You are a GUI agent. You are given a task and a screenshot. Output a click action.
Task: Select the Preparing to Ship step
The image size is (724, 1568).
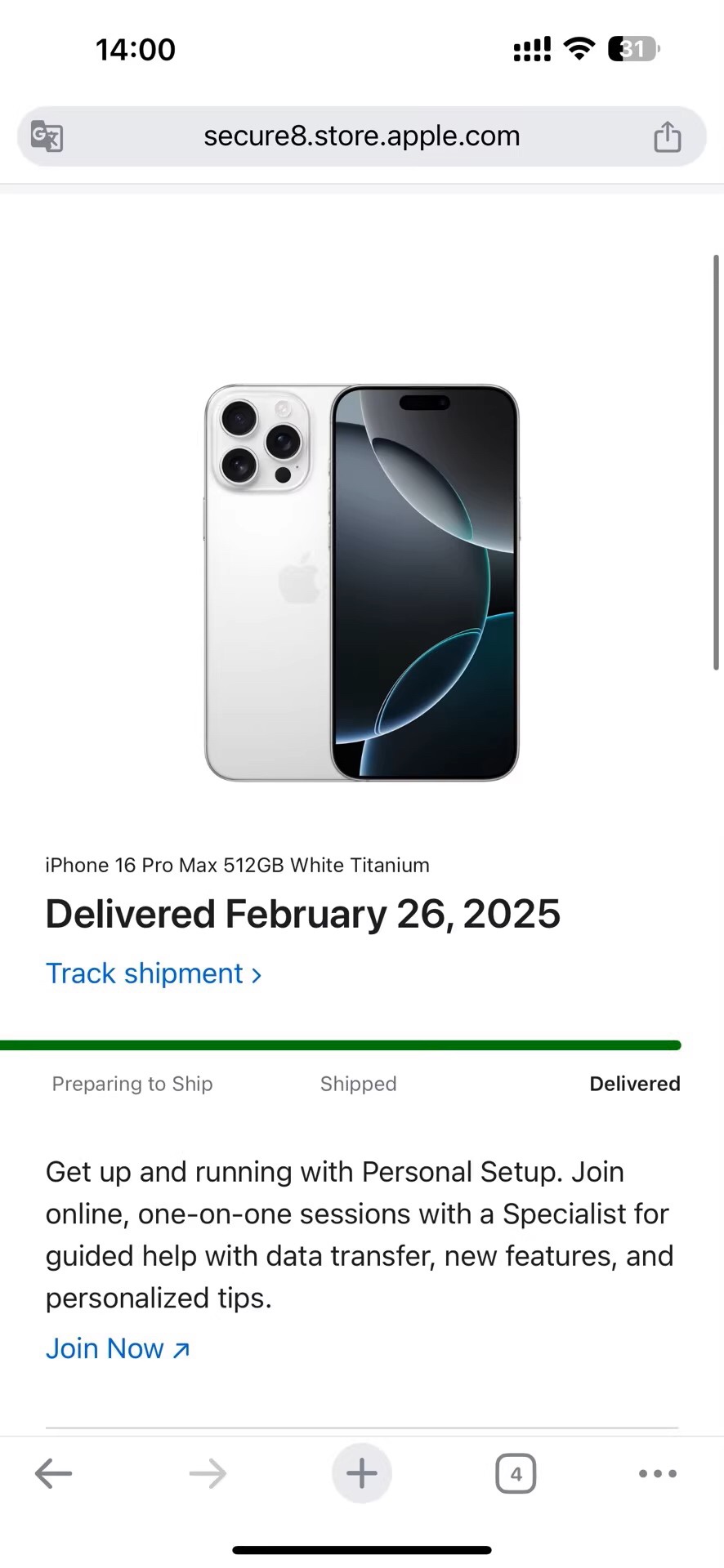pos(132,1084)
